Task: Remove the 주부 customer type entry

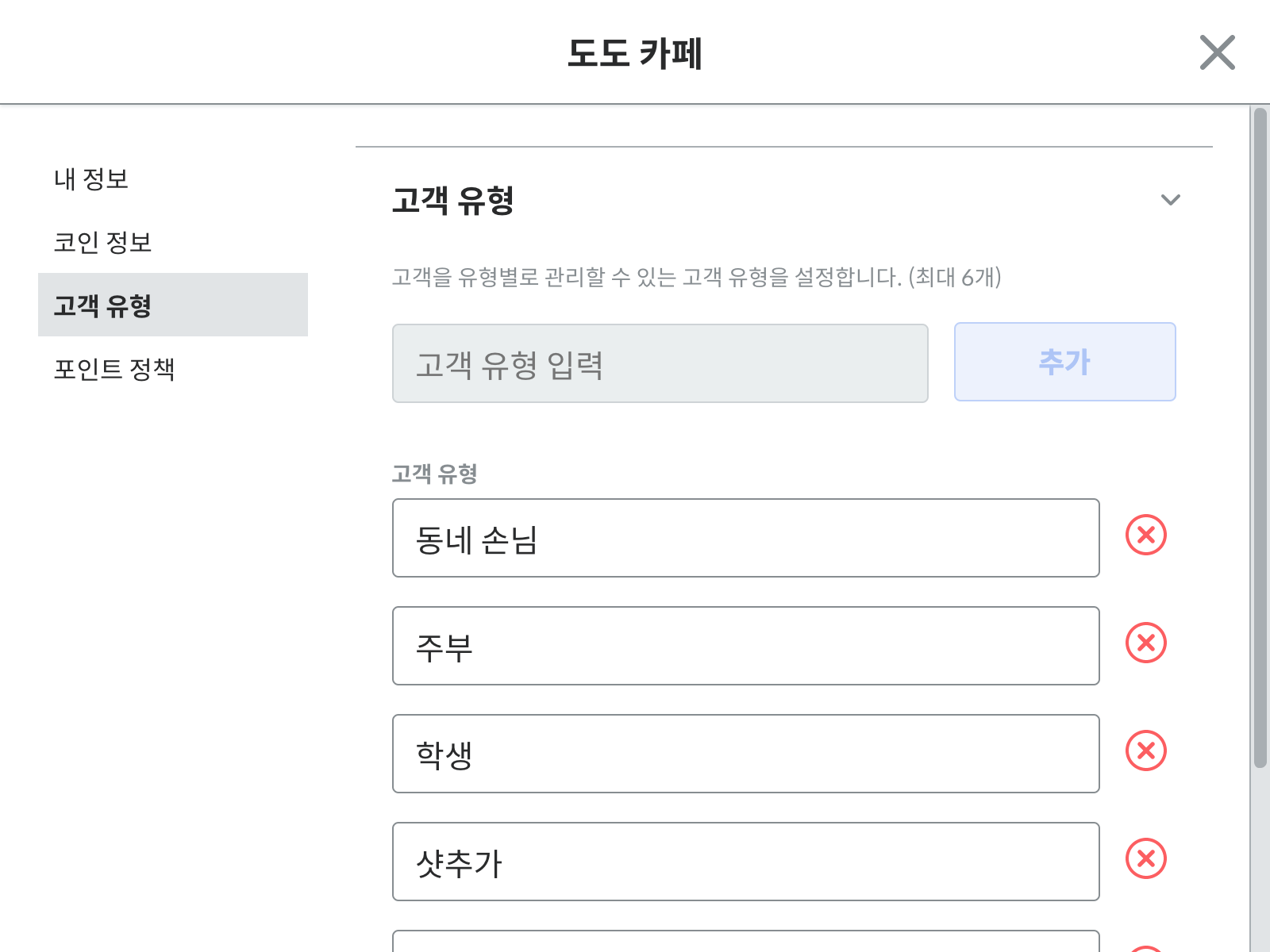Action: tap(1145, 643)
